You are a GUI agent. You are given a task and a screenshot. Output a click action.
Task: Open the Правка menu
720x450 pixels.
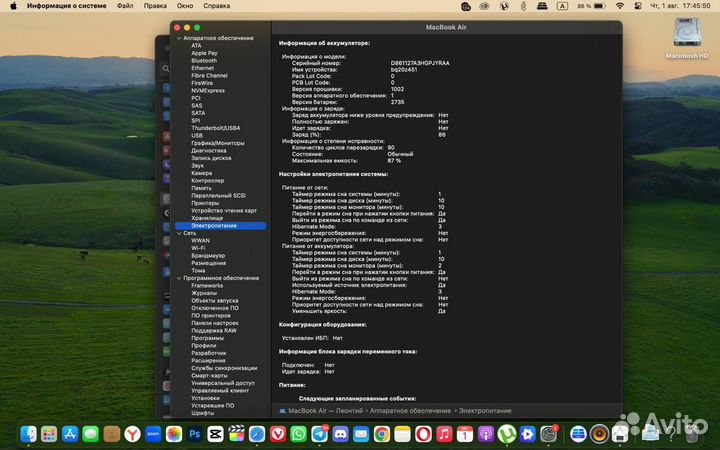pos(155,5)
